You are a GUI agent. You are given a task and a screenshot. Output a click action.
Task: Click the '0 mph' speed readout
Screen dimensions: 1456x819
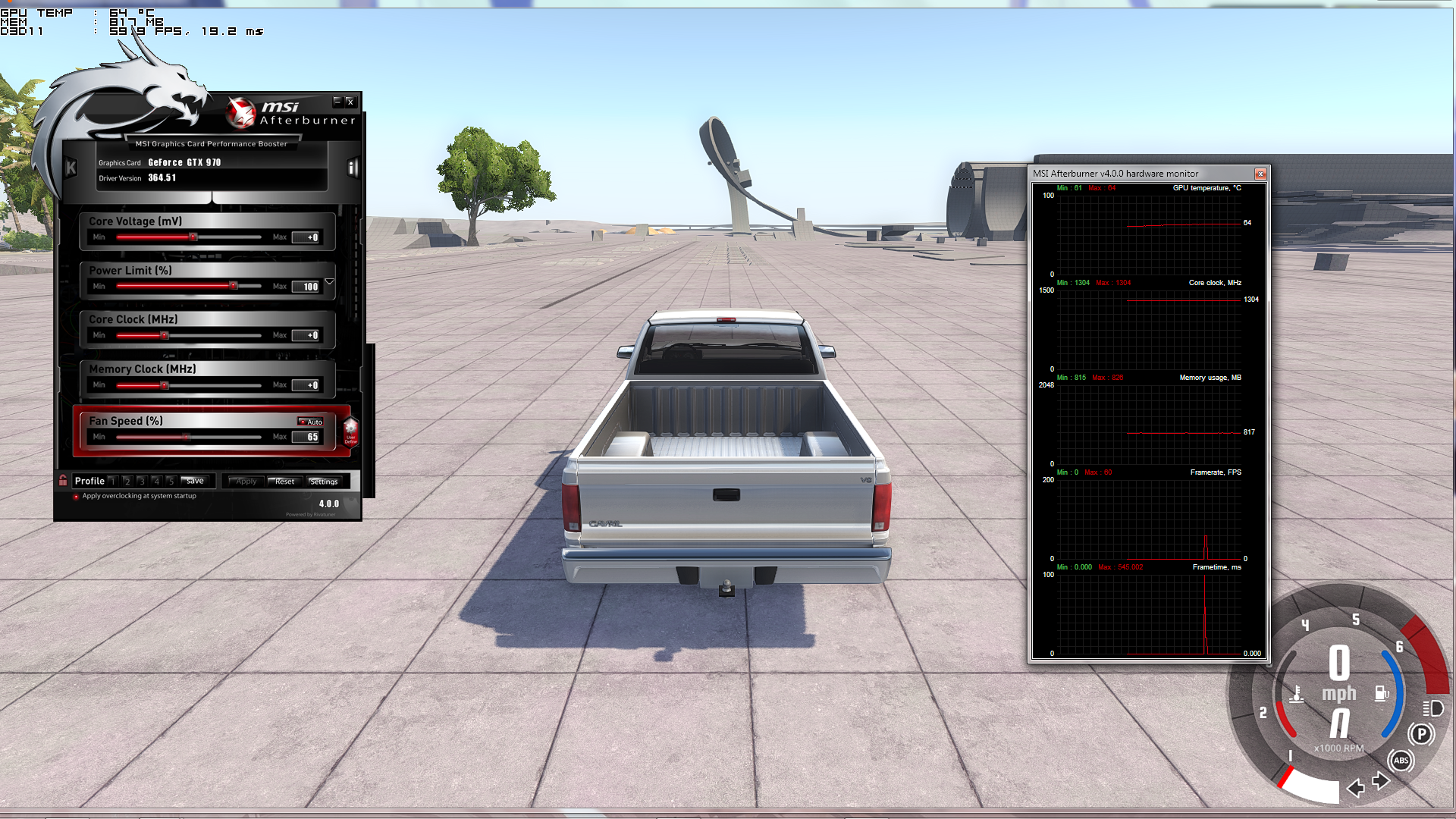pyautogui.click(x=1339, y=673)
